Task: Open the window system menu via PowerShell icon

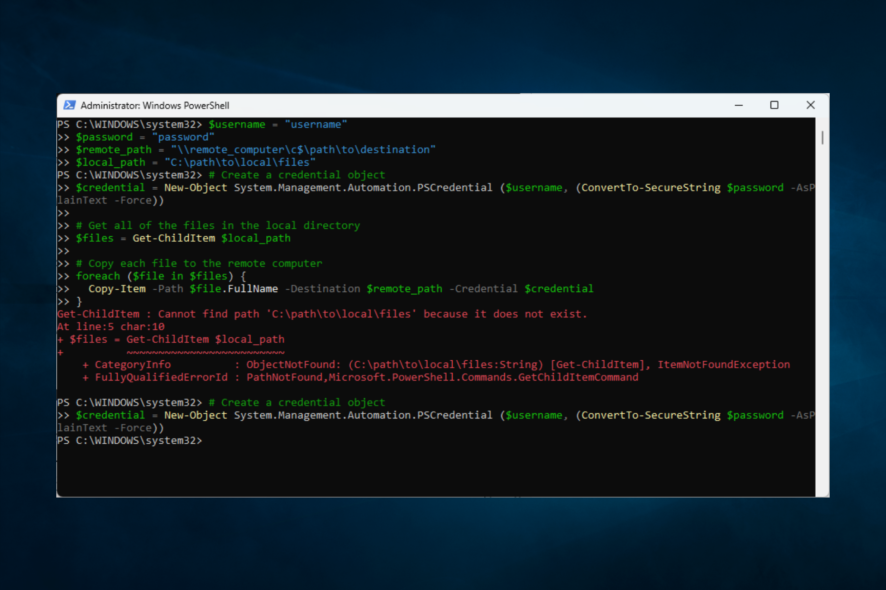Action: click(x=68, y=105)
